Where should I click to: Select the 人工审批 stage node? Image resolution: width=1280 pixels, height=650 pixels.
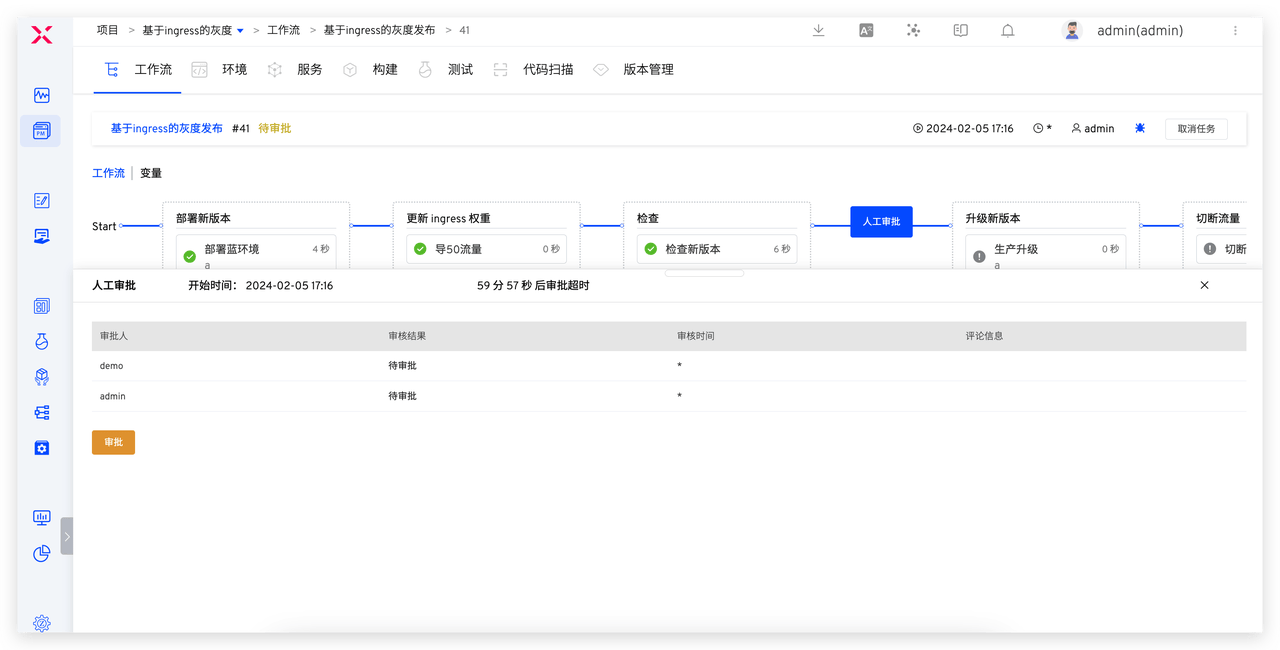(x=881, y=222)
